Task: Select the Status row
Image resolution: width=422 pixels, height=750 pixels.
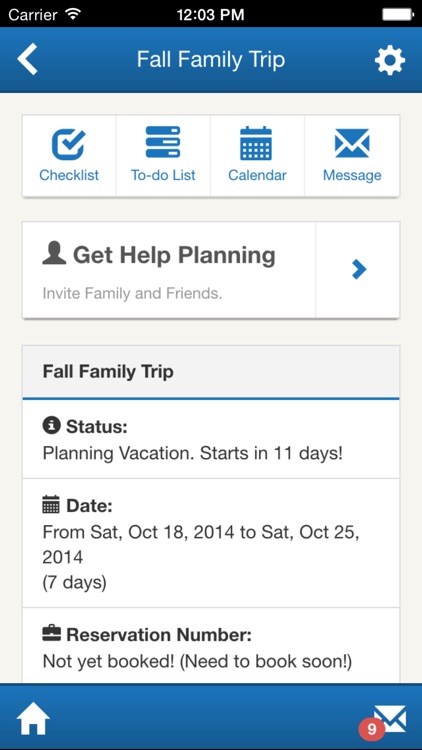Action: [211, 439]
